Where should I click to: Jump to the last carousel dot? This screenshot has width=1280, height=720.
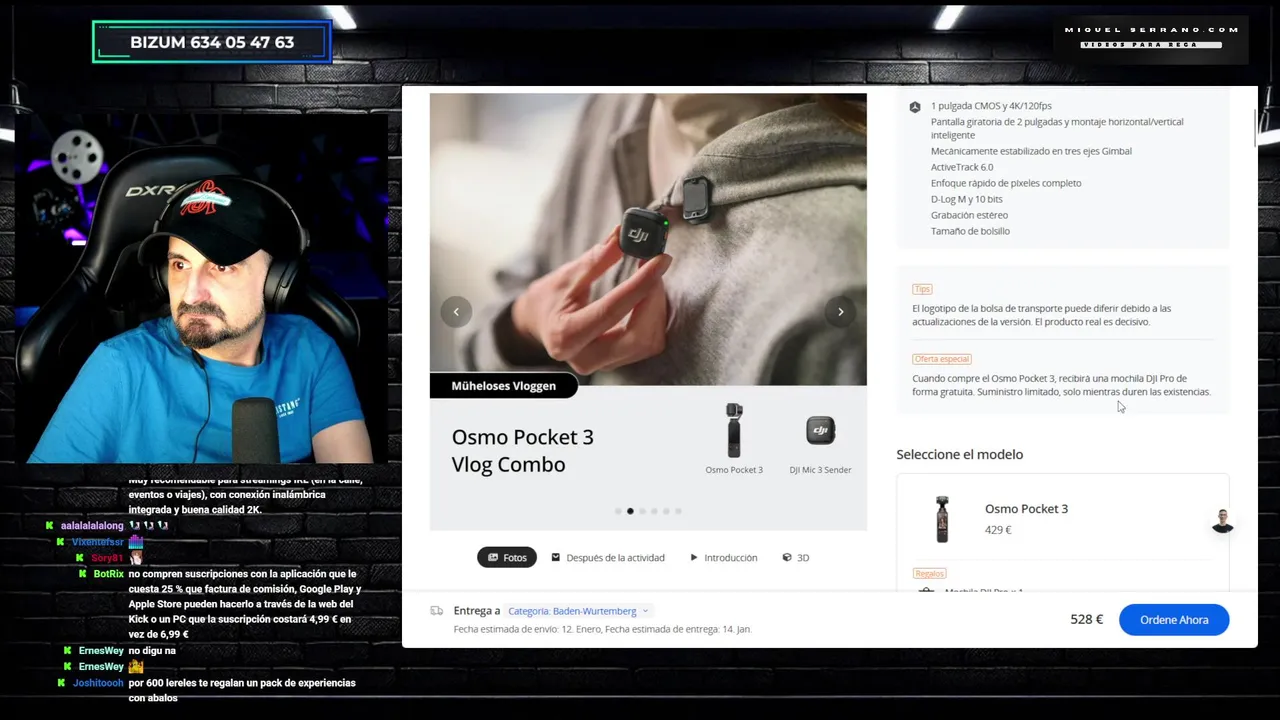(678, 511)
